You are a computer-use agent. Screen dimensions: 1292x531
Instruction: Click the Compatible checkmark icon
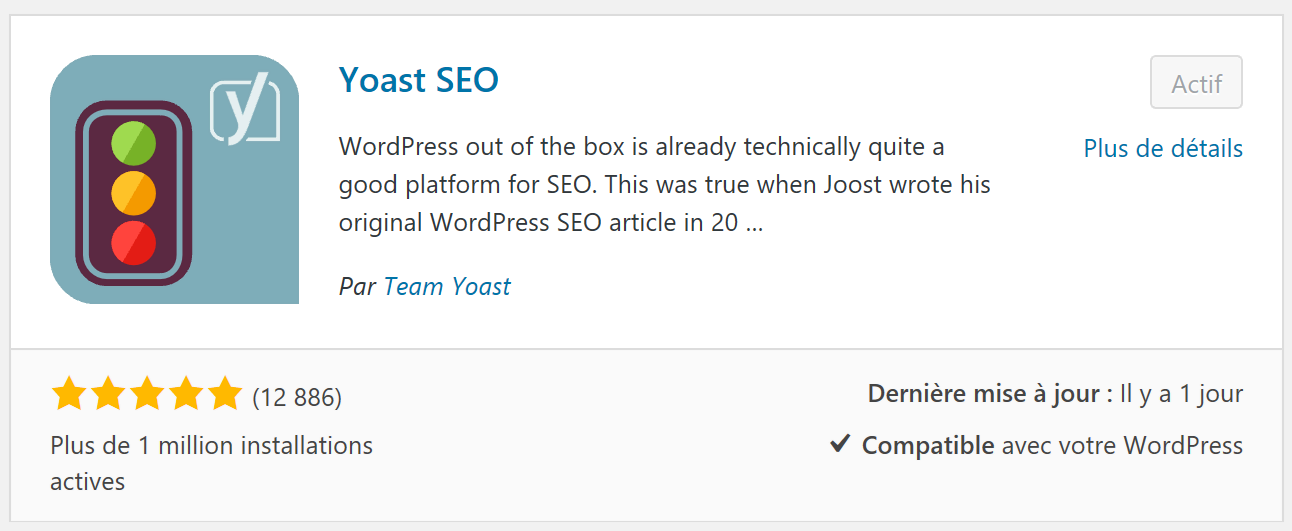point(840,444)
